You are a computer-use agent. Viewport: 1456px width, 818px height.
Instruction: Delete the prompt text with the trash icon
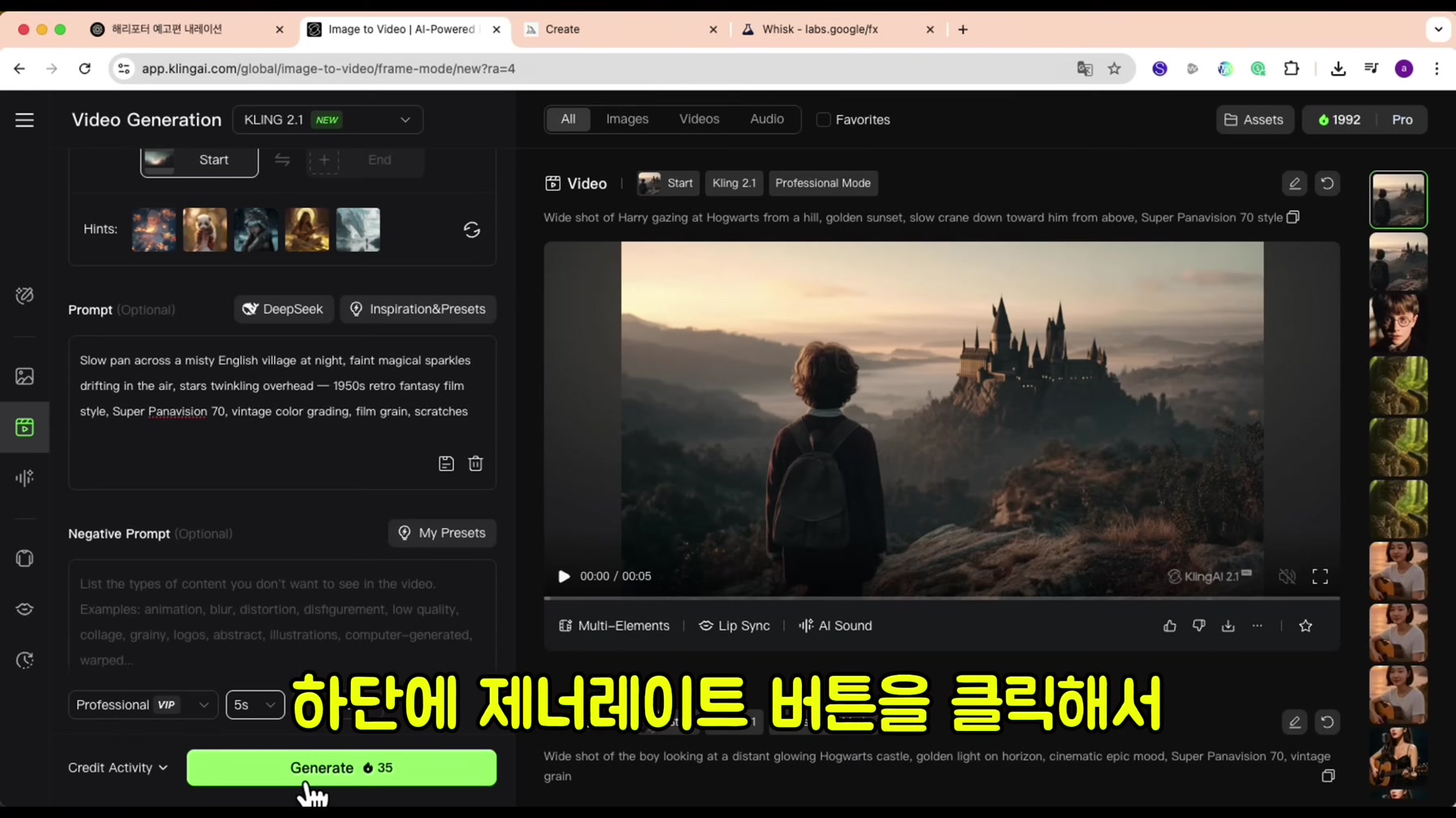tap(476, 464)
